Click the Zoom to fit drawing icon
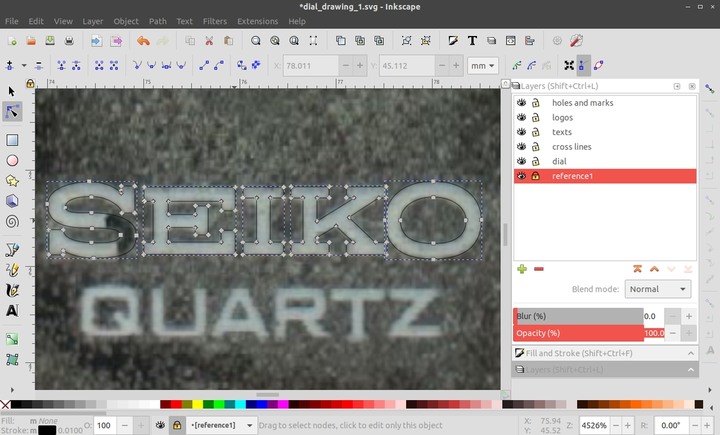Screen dimensions: 720x435 point(275,41)
